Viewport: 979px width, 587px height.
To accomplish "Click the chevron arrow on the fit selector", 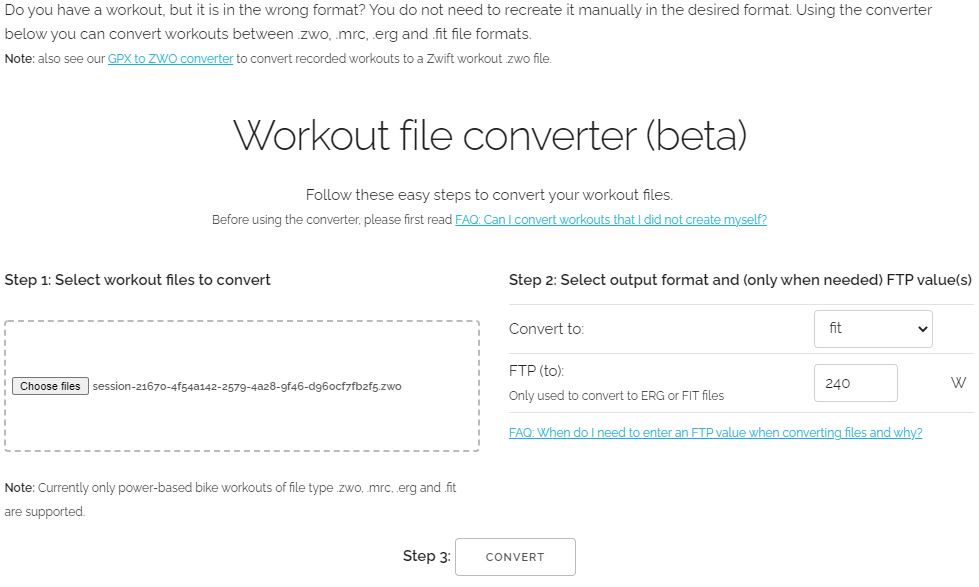I will 921,329.
